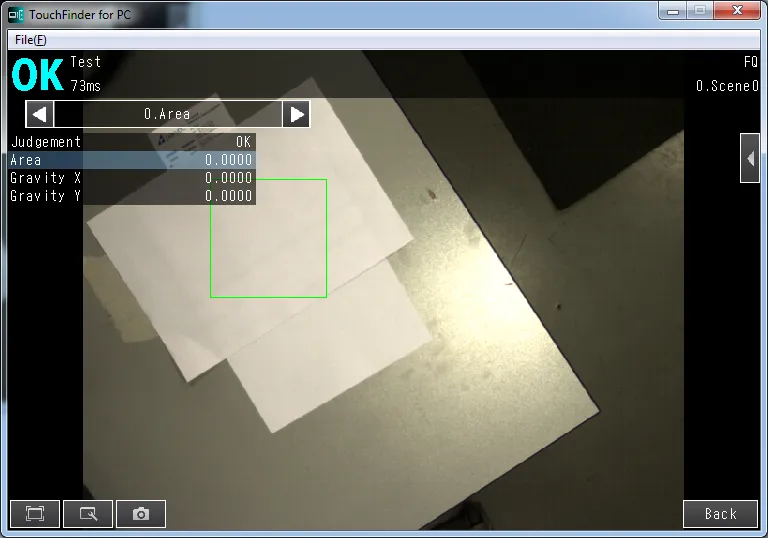Minimize the TouchFinder window
The image size is (768, 538).
pos(673,10)
